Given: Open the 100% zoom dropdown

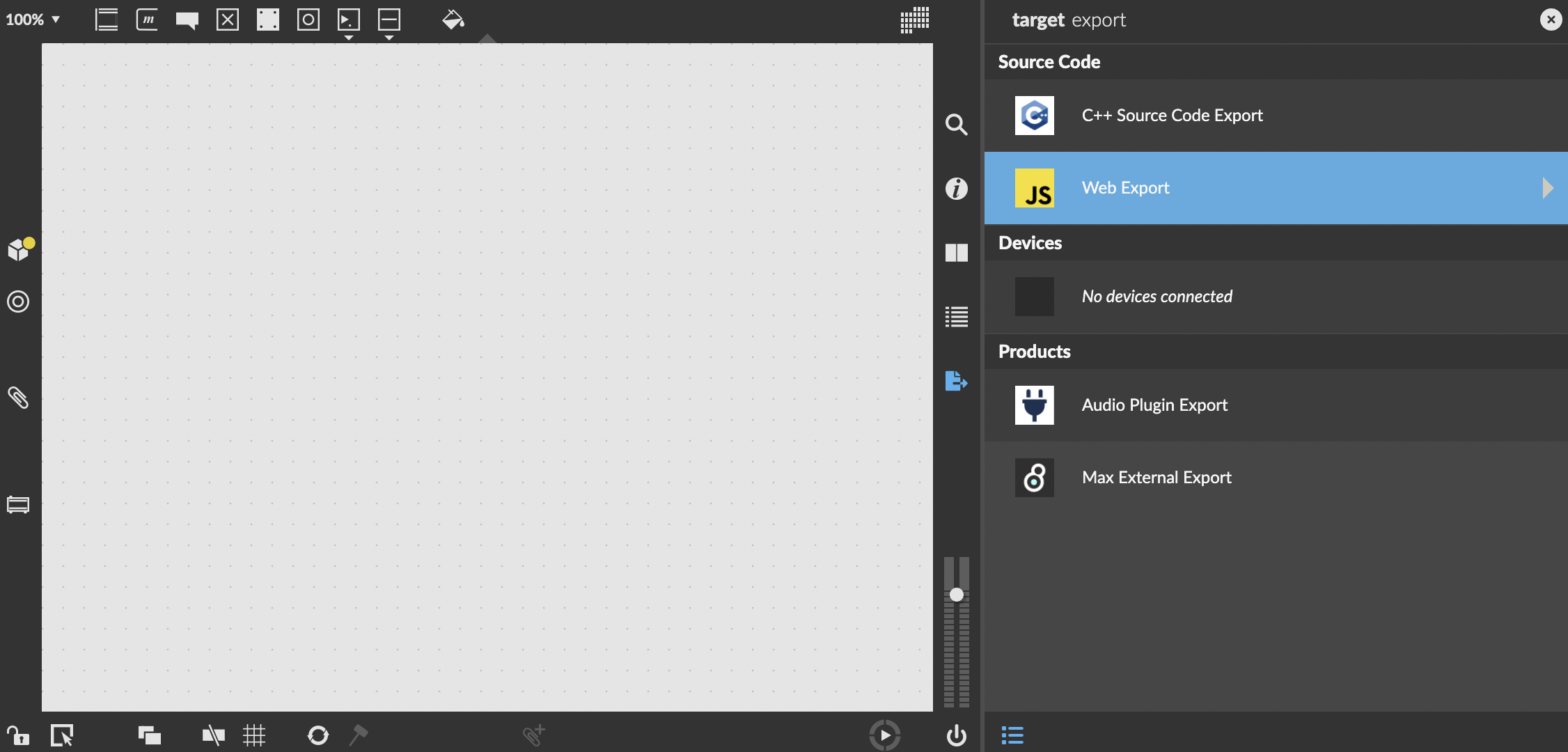Looking at the screenshot, I should click(x=33, y=19).
